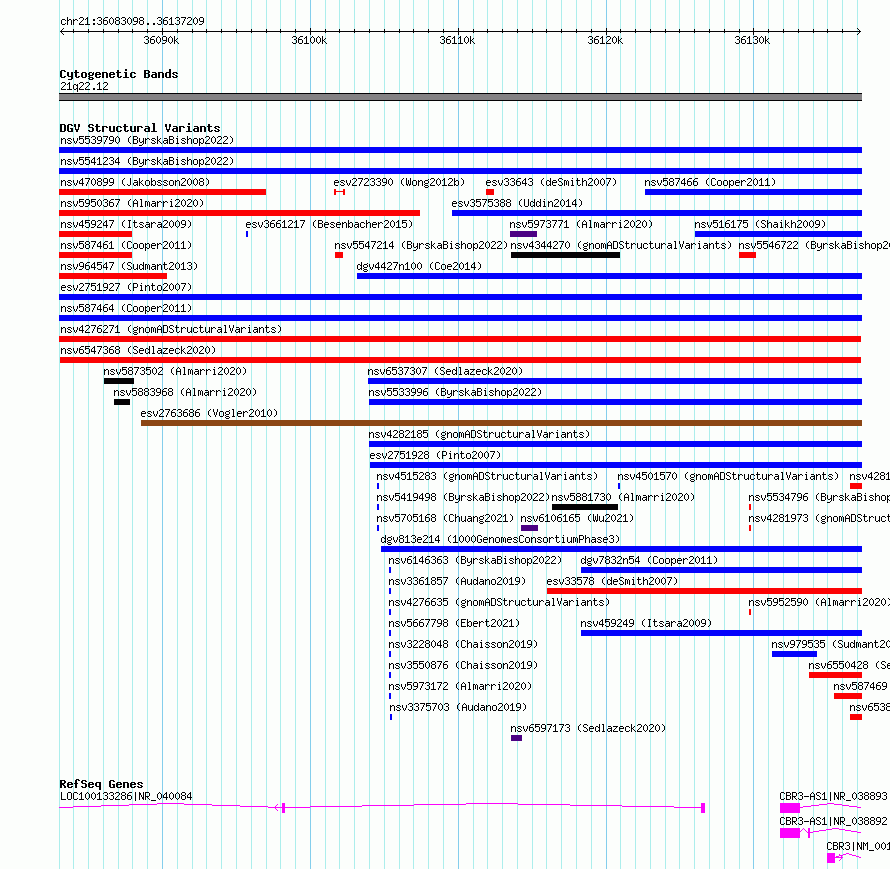Click nsv587461 (Cooper2011) label
Screen dimensions: 890x869
click(126, 245)
